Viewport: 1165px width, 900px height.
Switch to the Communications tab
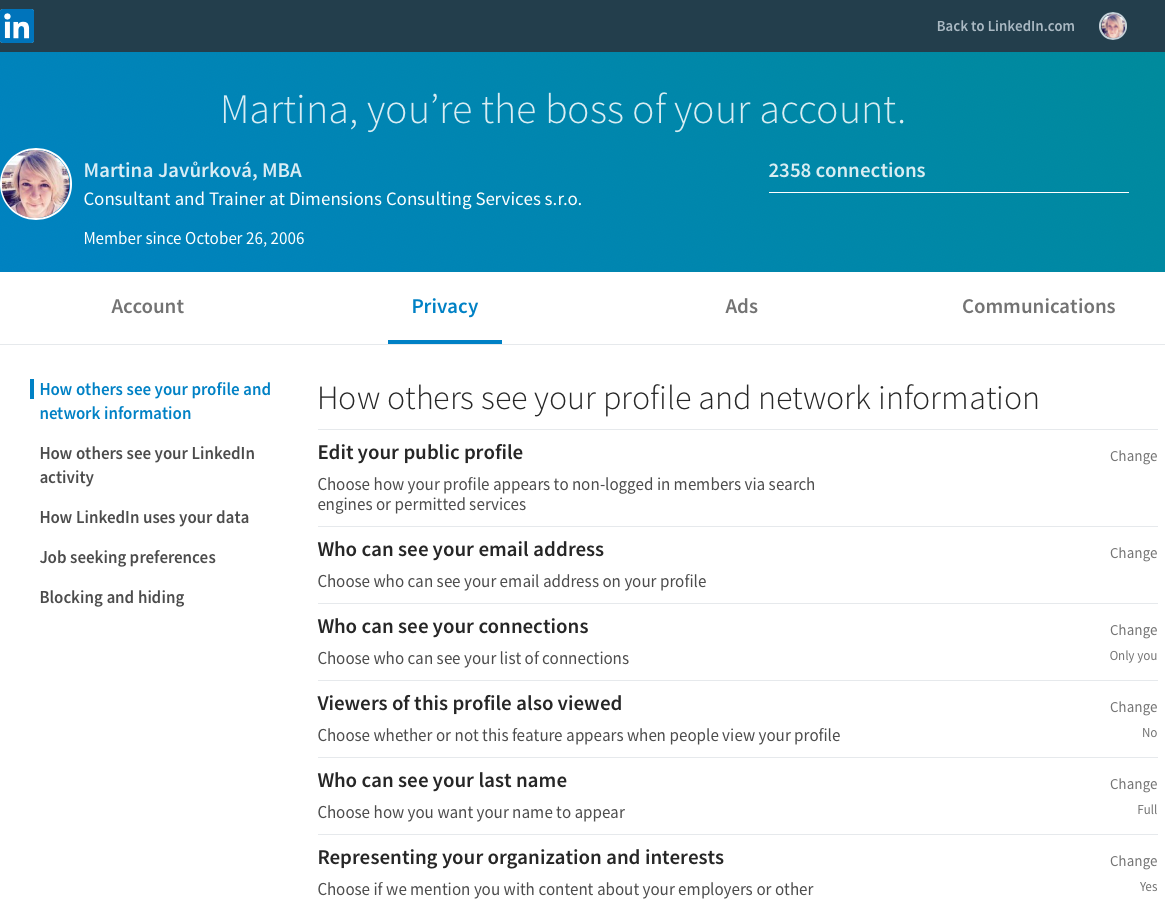click(1038, 306)
